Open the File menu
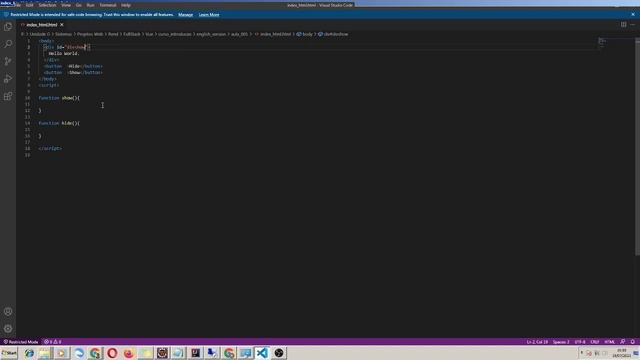640x360 pixels. [x=18, y=5]
